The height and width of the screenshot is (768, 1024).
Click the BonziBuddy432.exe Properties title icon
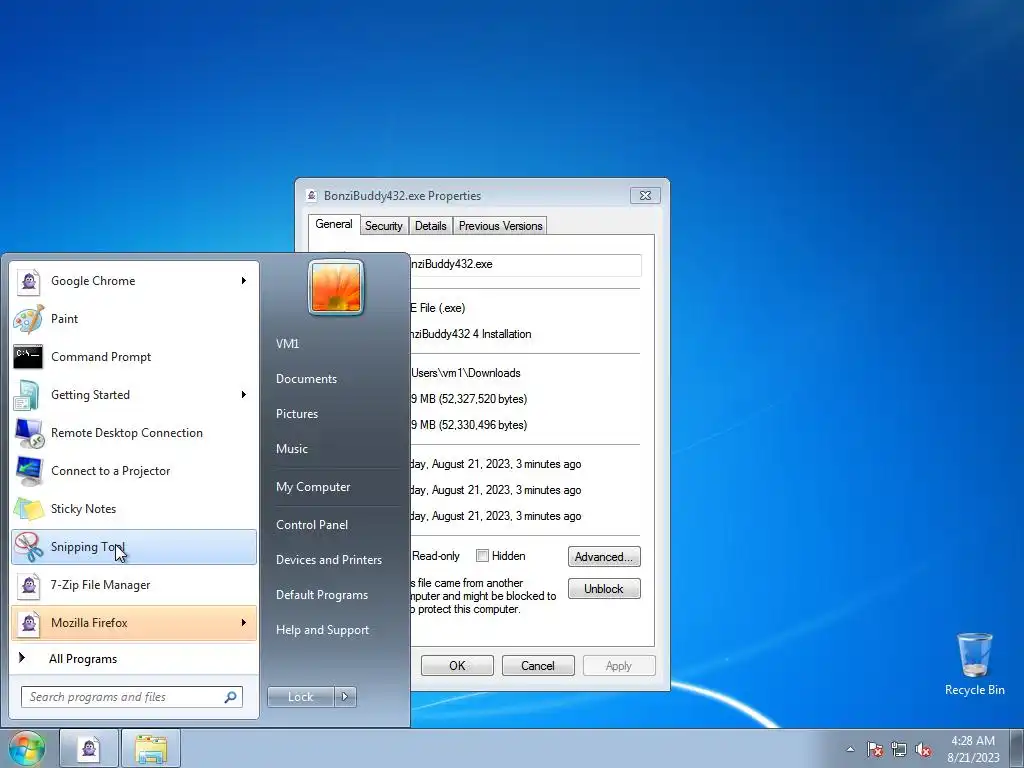[312, 195]
